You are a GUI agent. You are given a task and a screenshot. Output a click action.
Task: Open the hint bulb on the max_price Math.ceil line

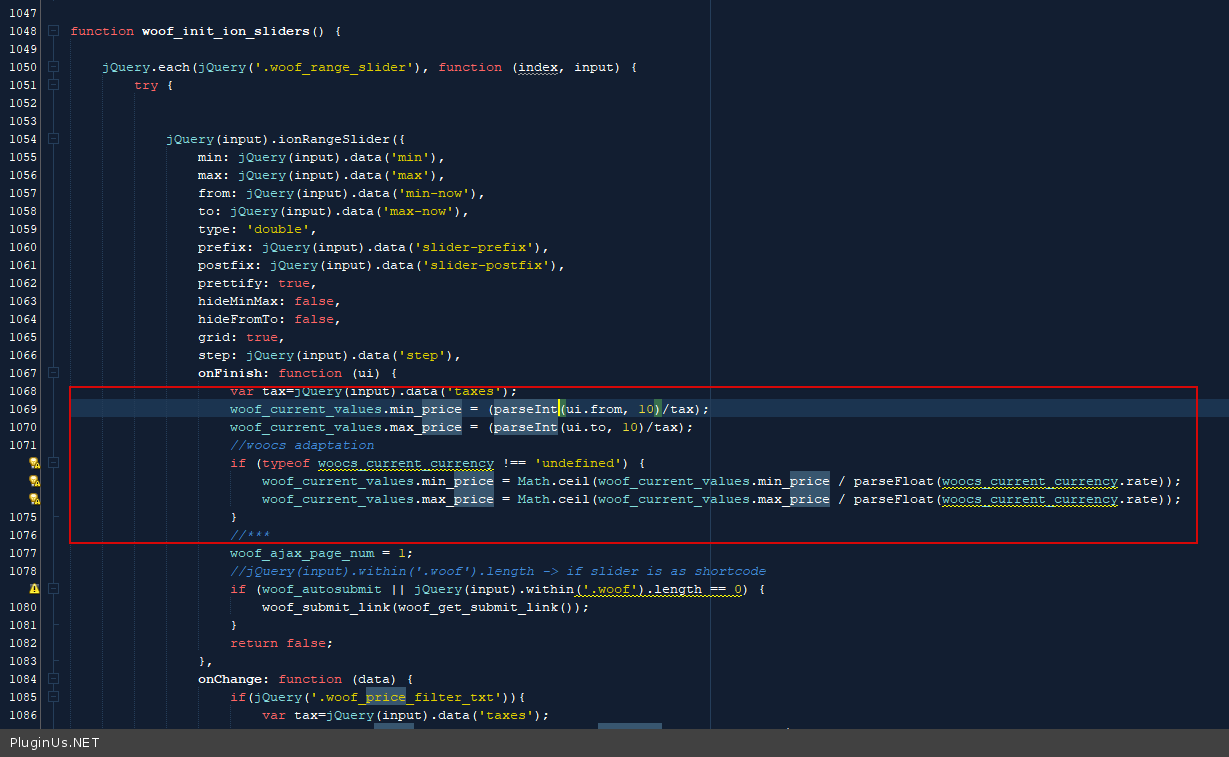point(33,499)
